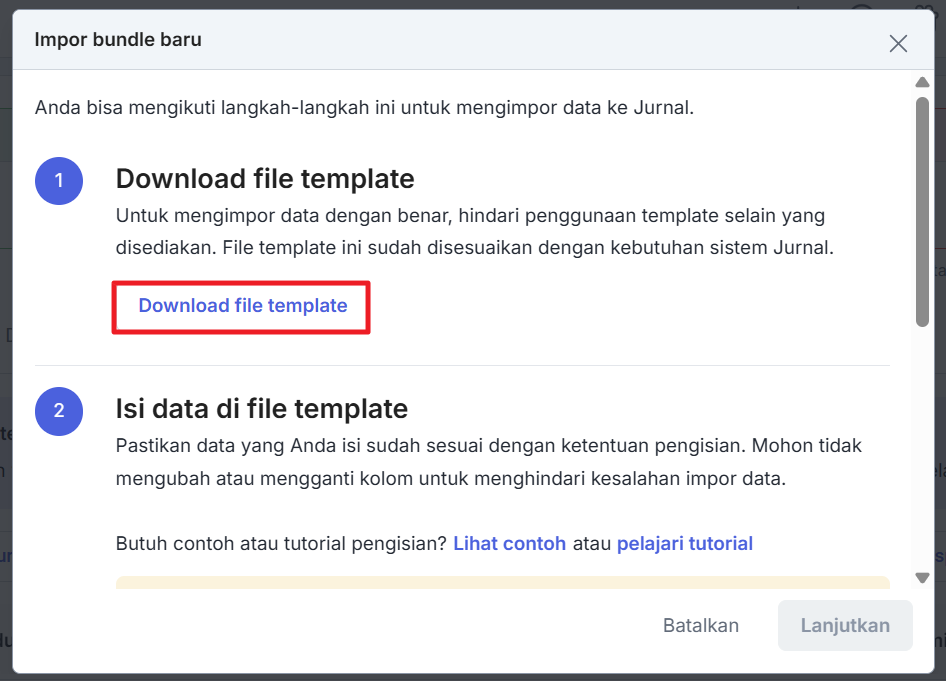Click the bold Download file template heading
Screen dimensions: 946x681
[x=265, y=179]
